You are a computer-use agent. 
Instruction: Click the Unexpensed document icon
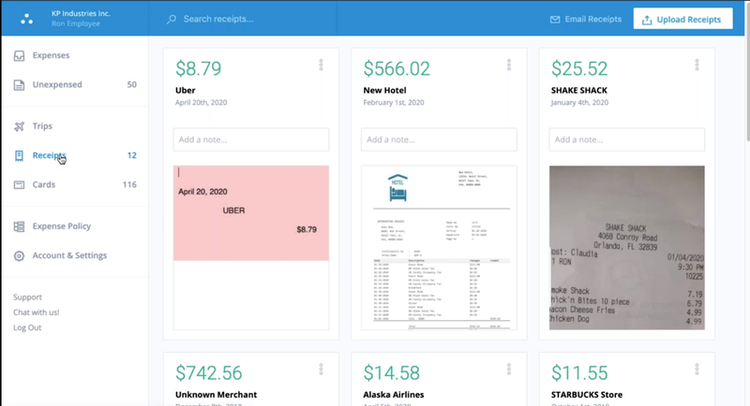[19, 85]
